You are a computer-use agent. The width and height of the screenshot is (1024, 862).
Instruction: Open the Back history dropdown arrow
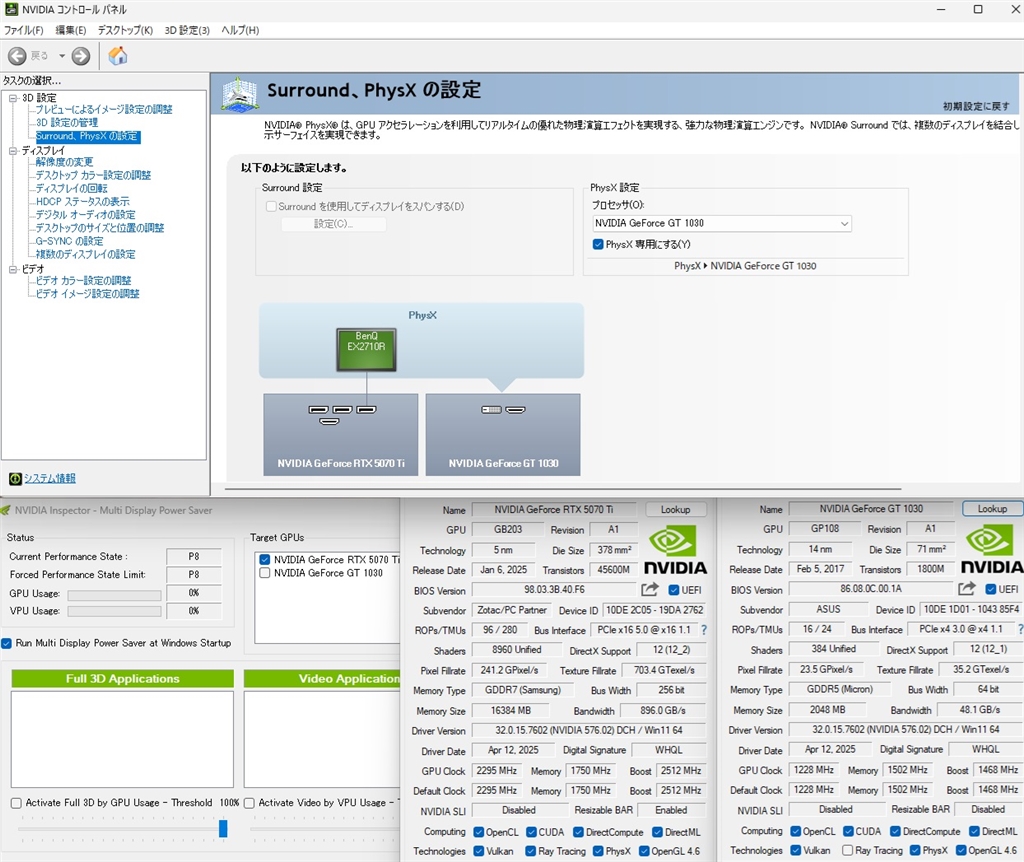(x=62, y=56)
